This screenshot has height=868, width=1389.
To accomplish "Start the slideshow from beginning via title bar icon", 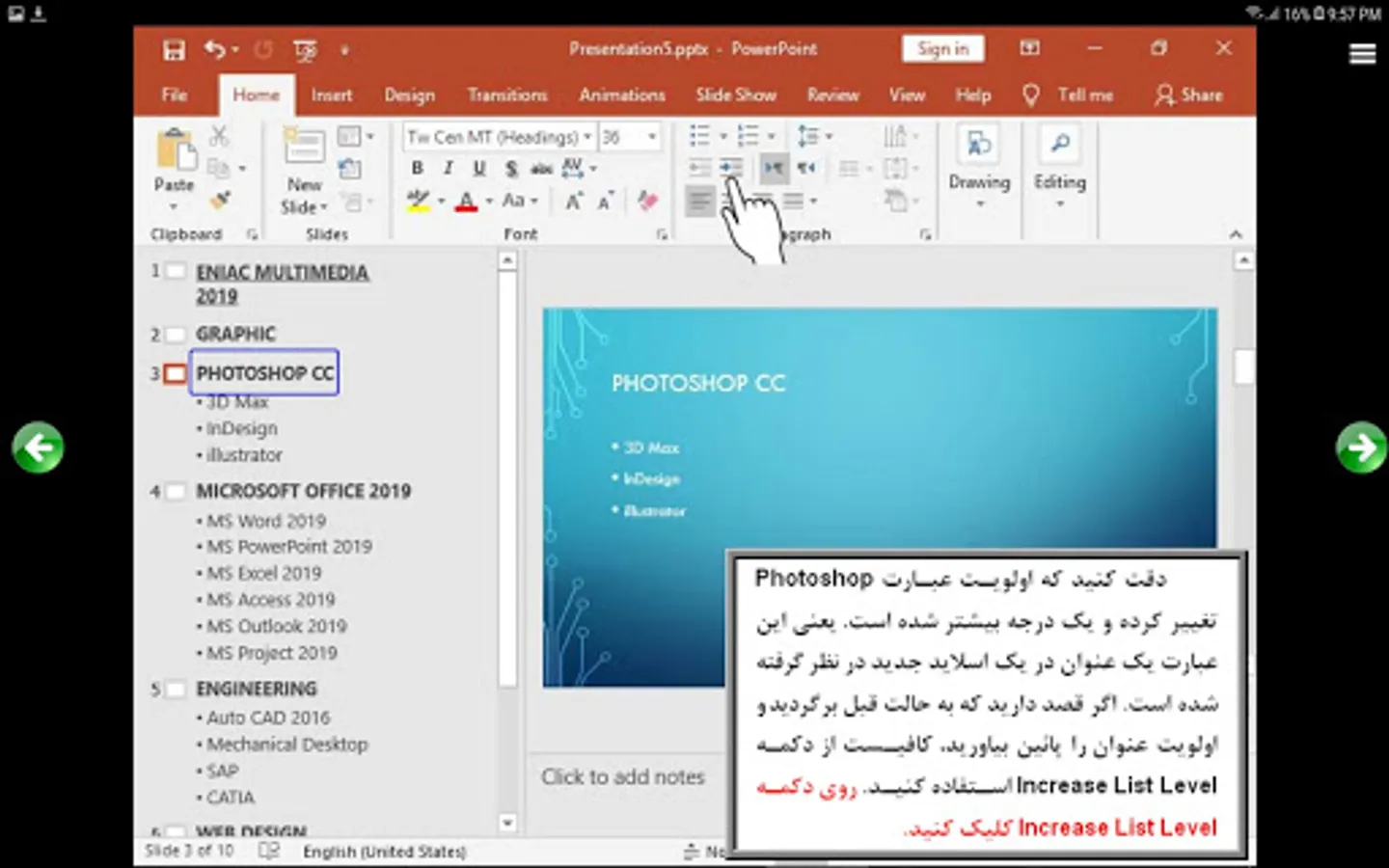I will tap(305, 50).
